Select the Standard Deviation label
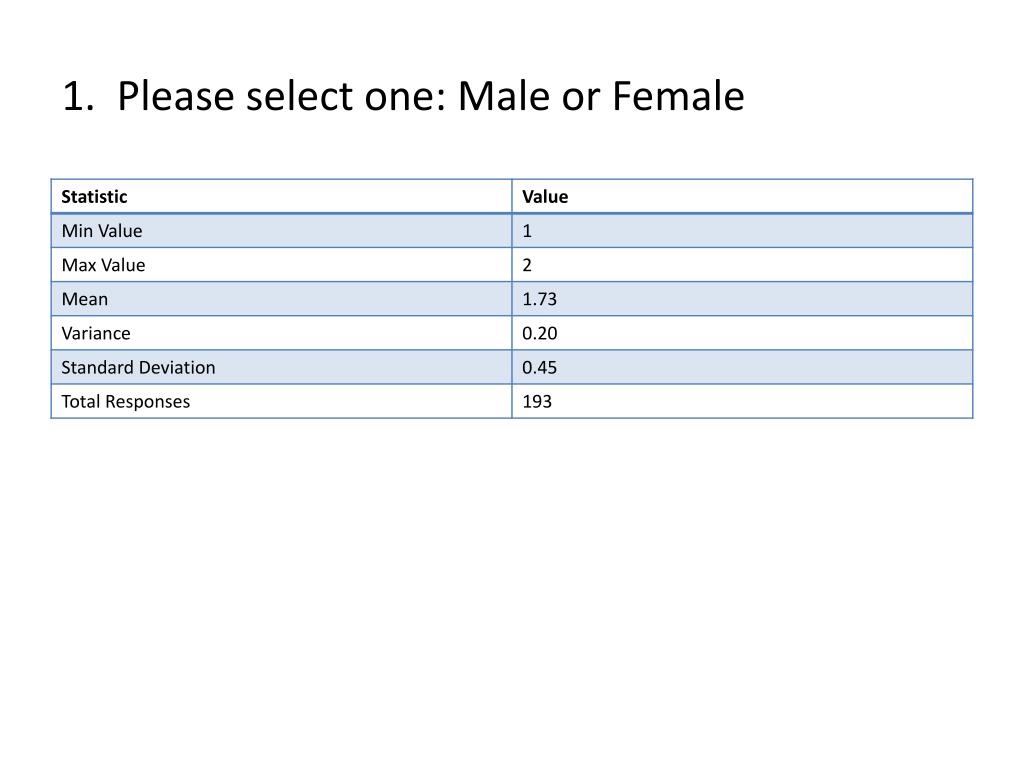The width and height of the screenshot is (1024, 768). (138, 367)
